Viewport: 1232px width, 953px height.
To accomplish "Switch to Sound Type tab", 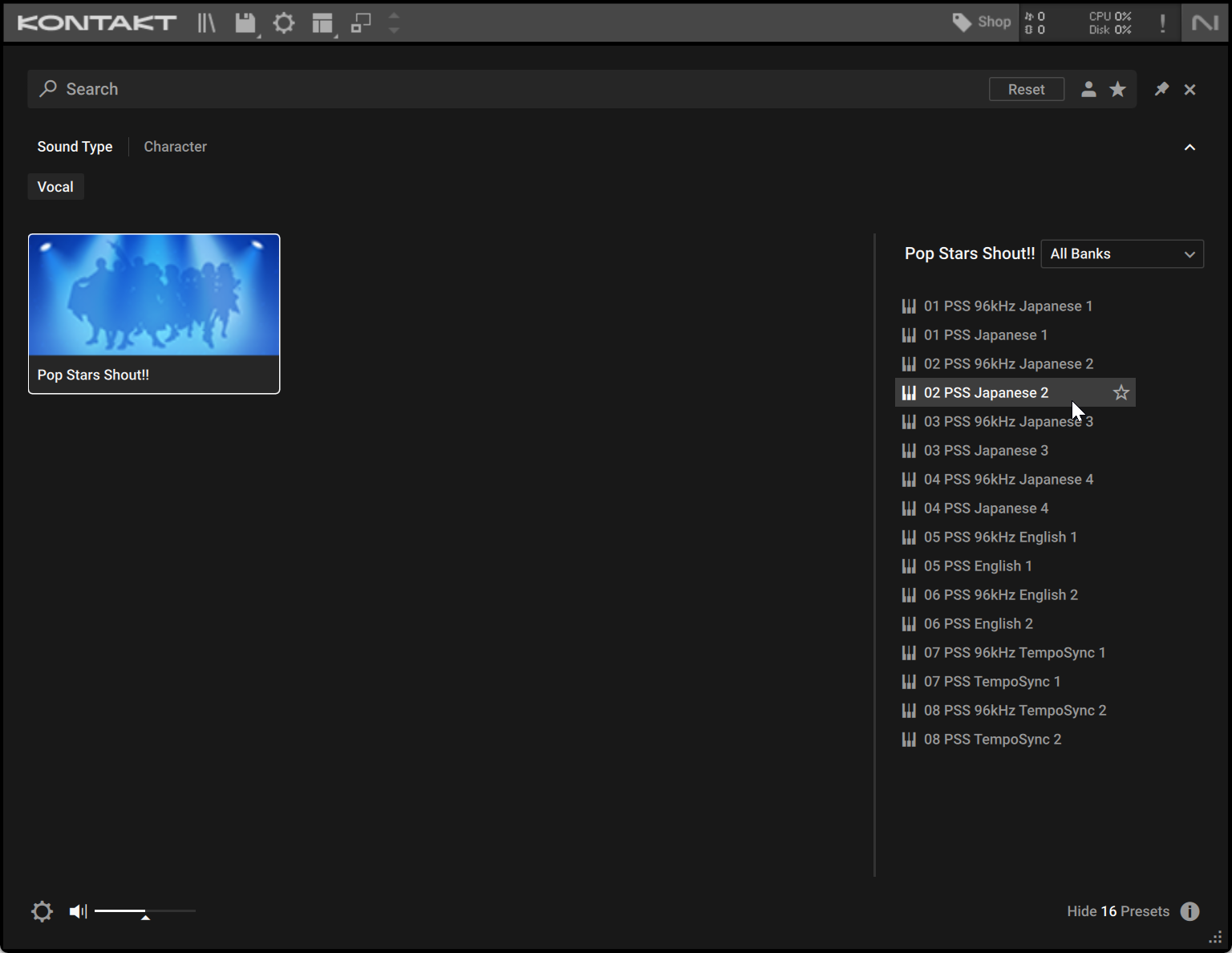I will click(75, 147).
